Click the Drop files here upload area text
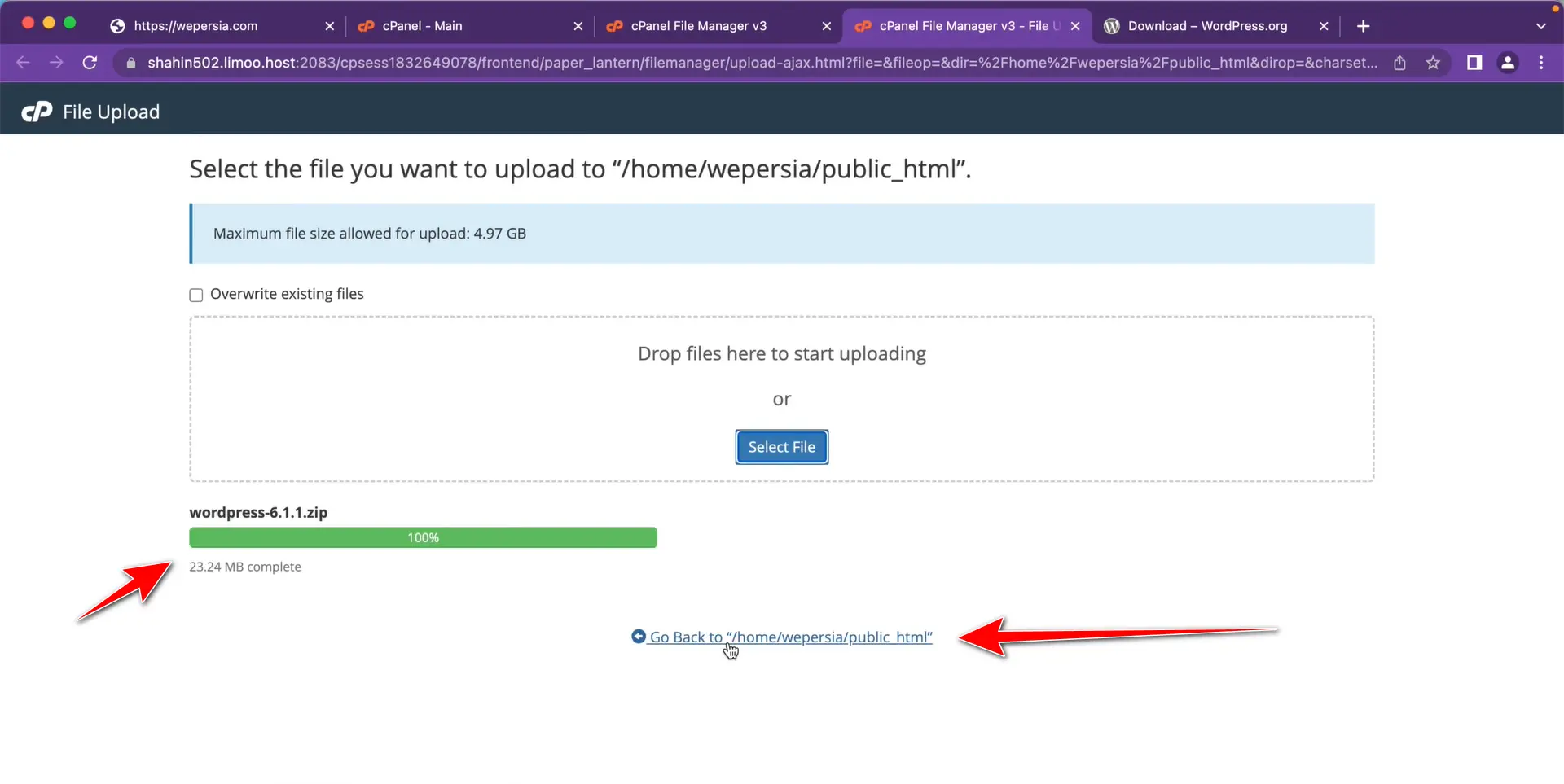The width and height of the screenshot is (1564, 784). coord(782,353)
